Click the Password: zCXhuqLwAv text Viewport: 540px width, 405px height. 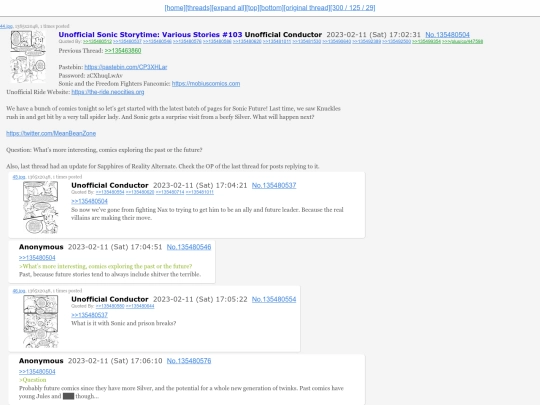[91, 75]
